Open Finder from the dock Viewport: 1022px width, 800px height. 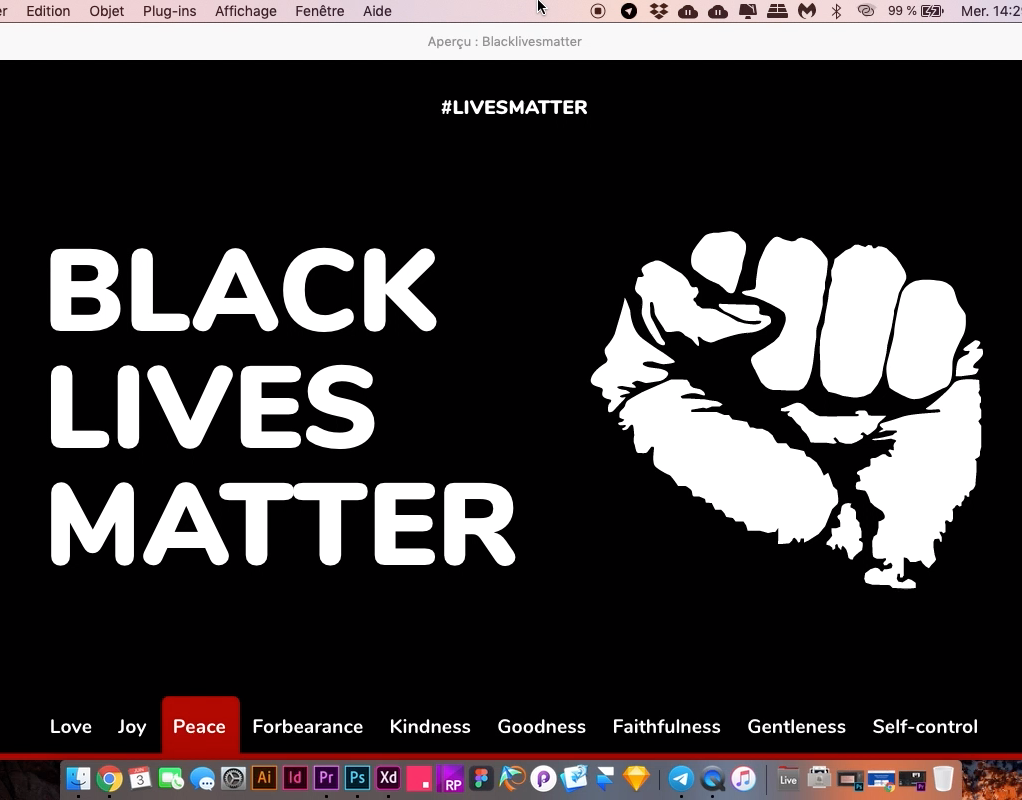79,778
